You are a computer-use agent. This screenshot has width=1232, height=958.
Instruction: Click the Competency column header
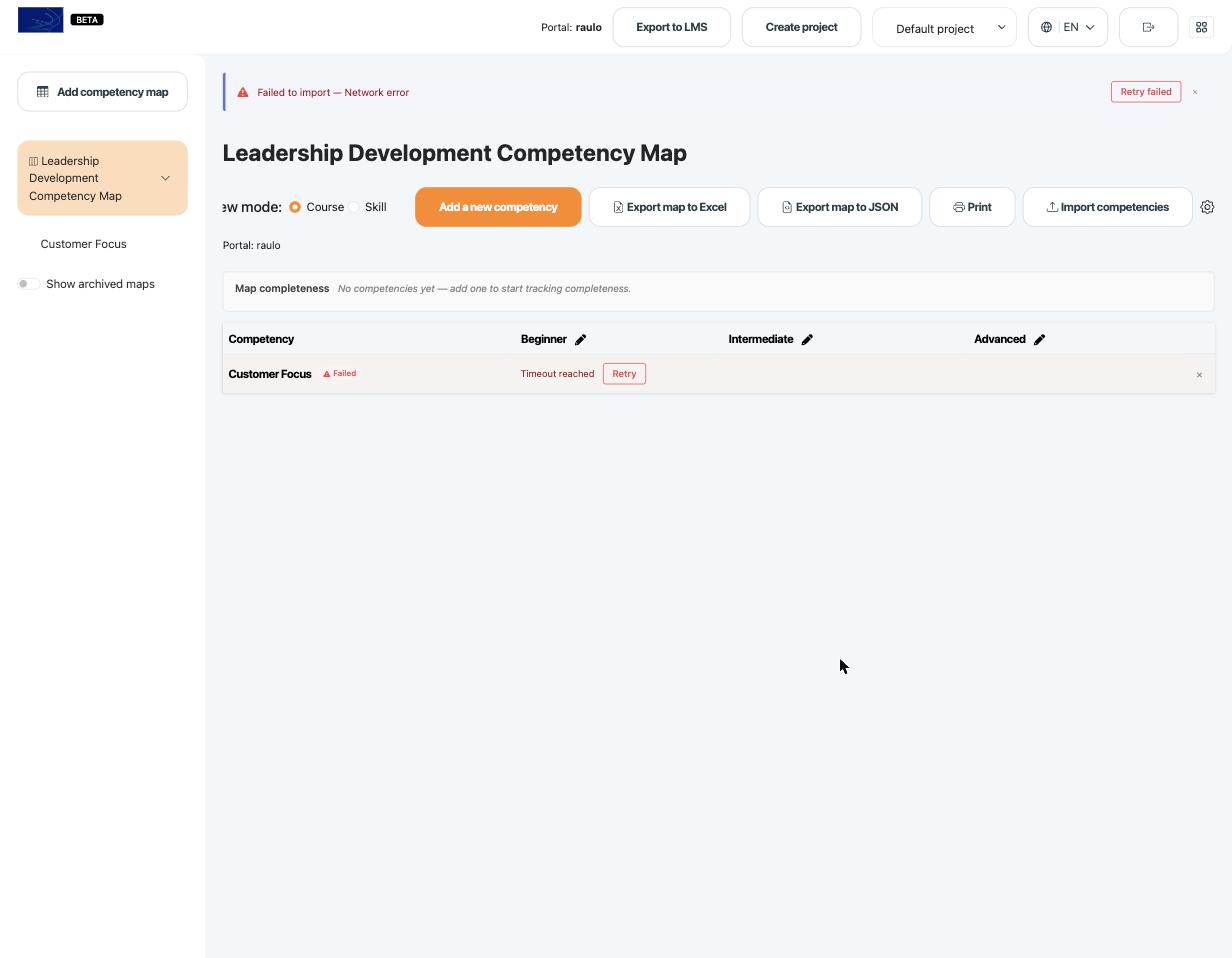tap(261, 339)
